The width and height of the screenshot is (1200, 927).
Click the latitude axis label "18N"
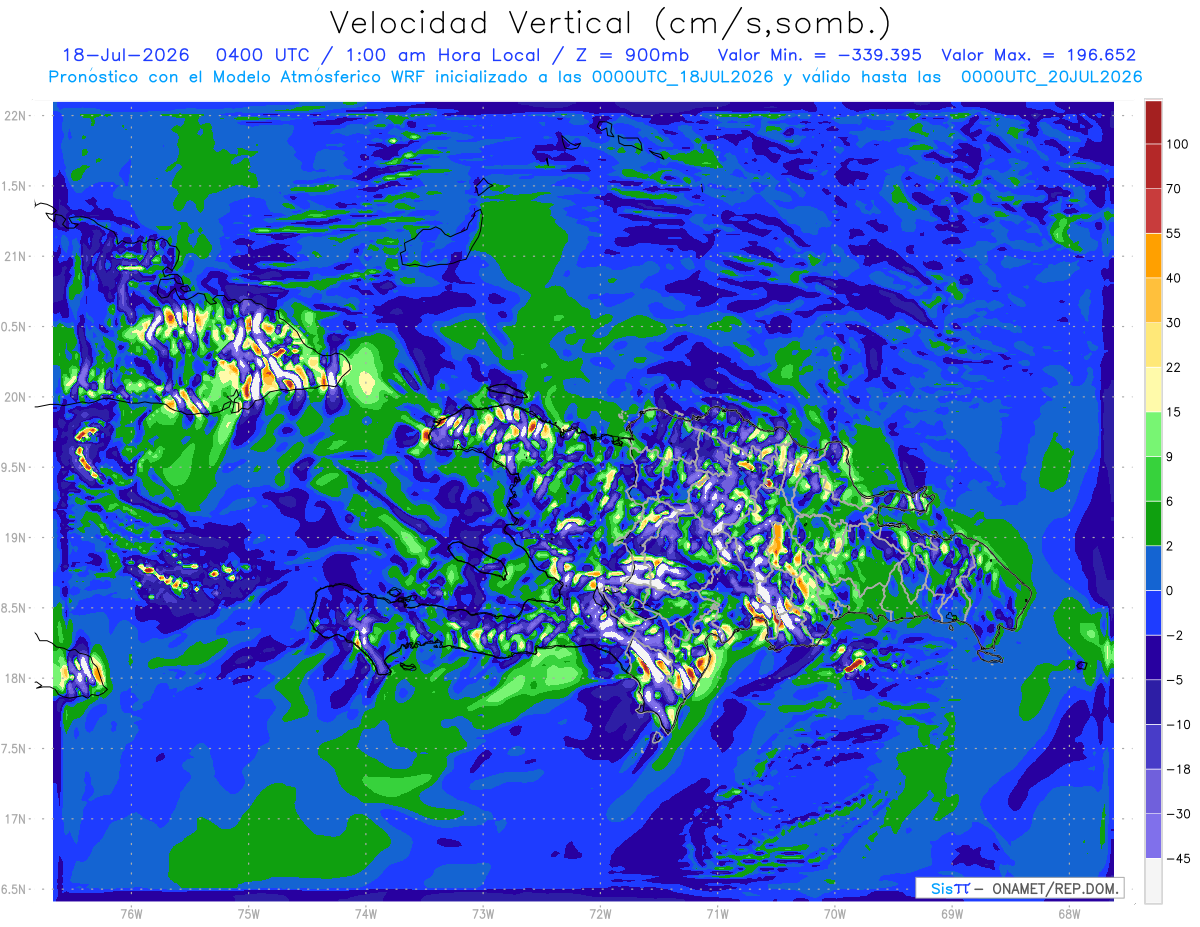pyautogui.click(x=16, y=678)
